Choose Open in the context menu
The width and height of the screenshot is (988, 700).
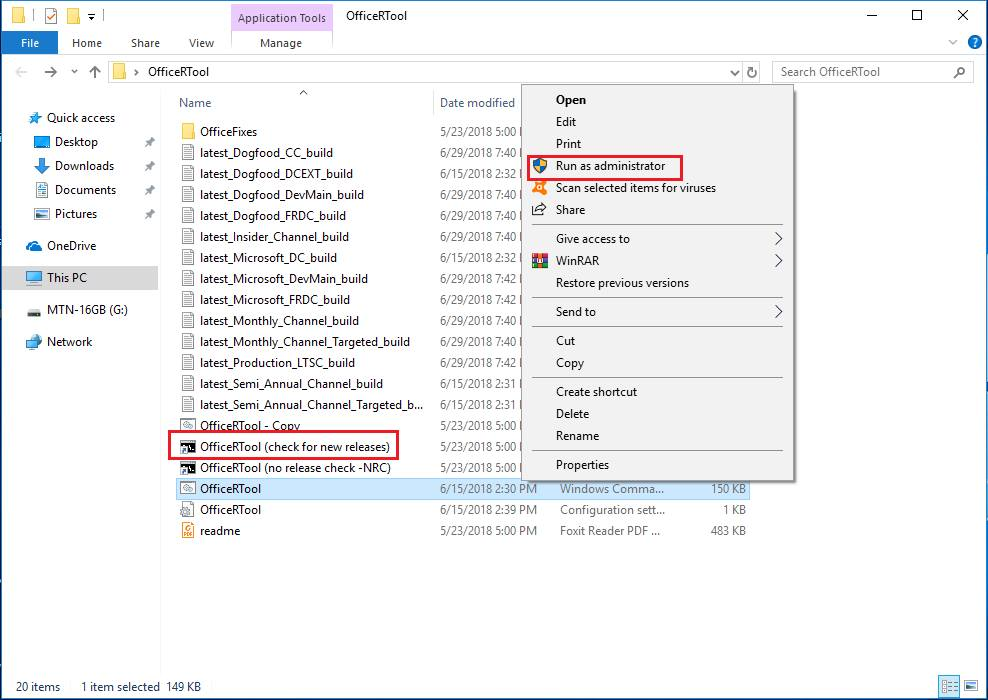[x=571, y=100]
